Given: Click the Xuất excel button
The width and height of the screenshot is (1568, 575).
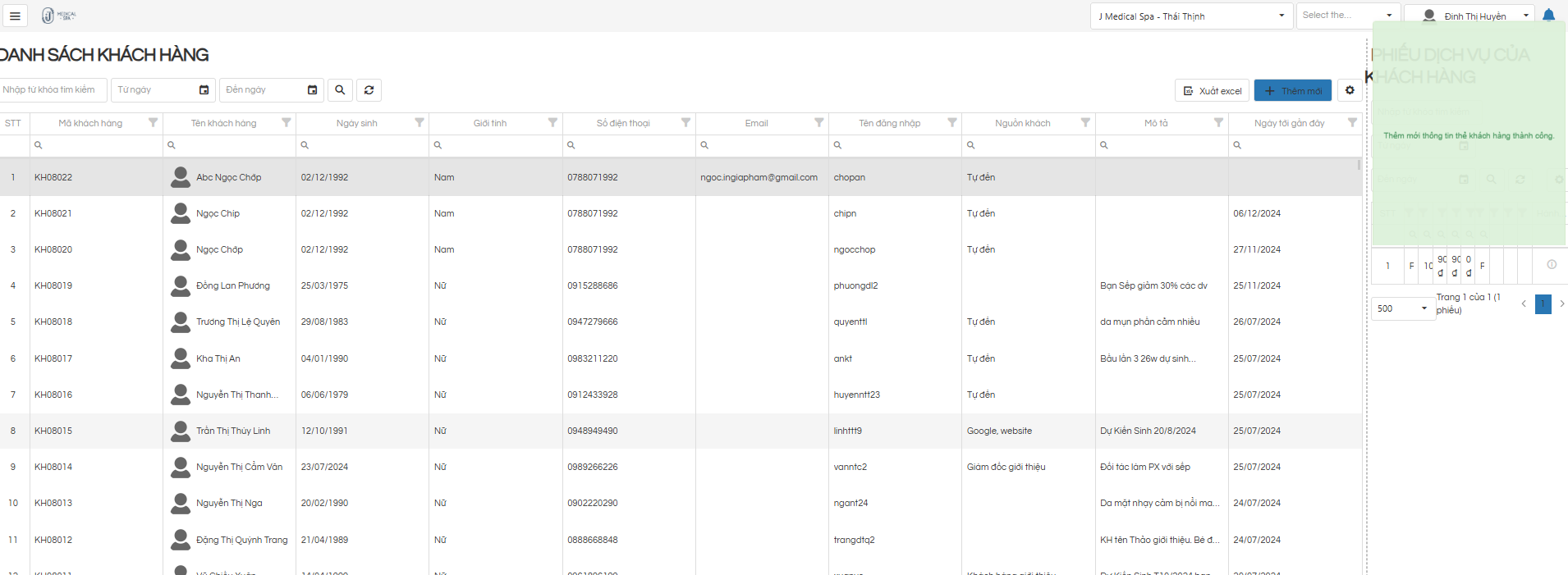Looking at the screenshot, I should (1212, 91).
